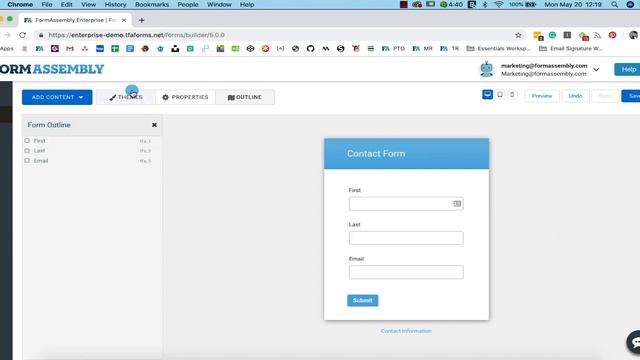The image size is (640, 360).
Task: Open the MR bookmark
Action: click(x=422, y=49)
